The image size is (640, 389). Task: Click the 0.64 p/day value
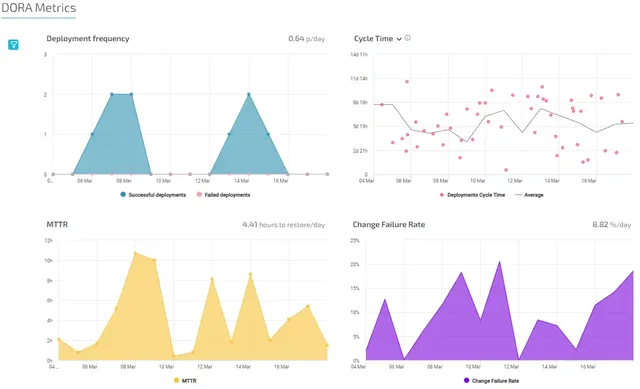point(307,38)
